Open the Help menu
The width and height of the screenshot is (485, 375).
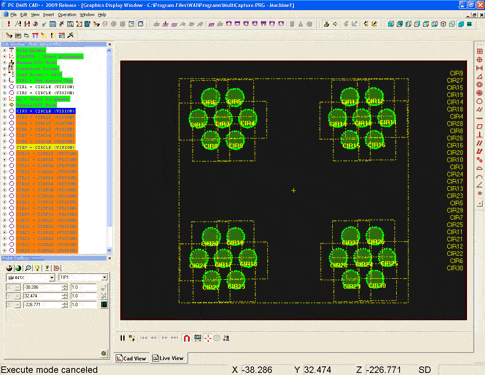pos(102,15)
